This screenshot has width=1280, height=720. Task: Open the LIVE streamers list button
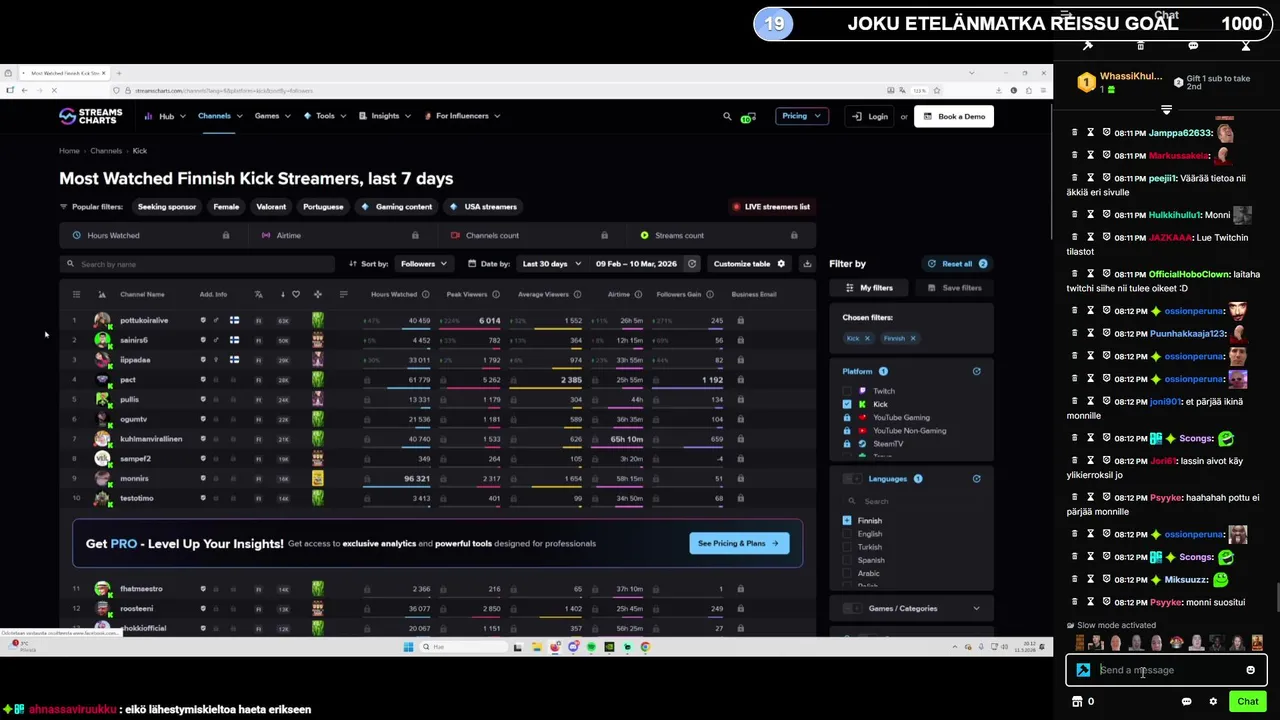tap(770, 207)
